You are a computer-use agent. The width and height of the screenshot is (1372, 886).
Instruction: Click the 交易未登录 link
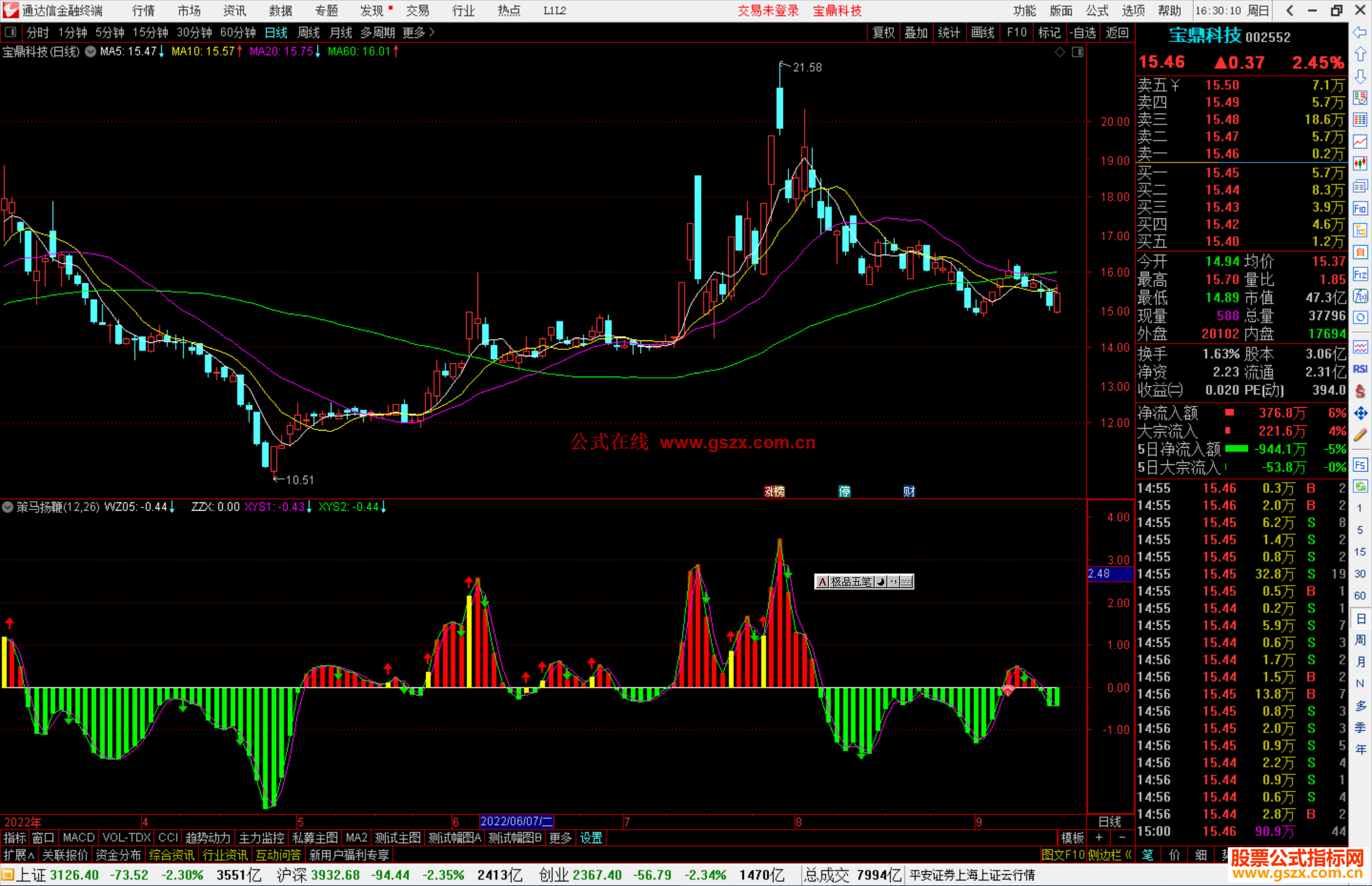tap(768, 10)
